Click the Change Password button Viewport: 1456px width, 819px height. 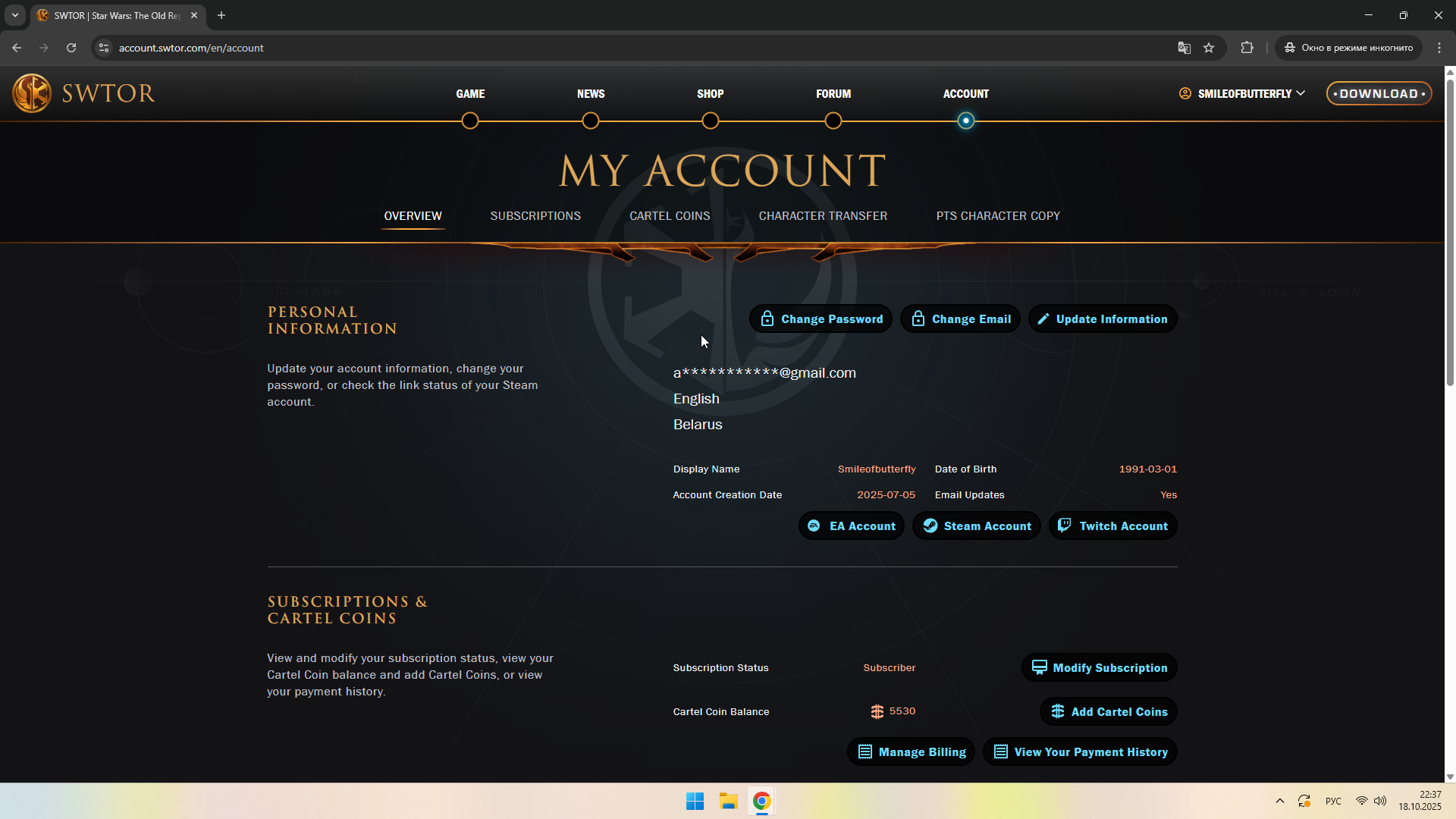[x=821, y=319]
